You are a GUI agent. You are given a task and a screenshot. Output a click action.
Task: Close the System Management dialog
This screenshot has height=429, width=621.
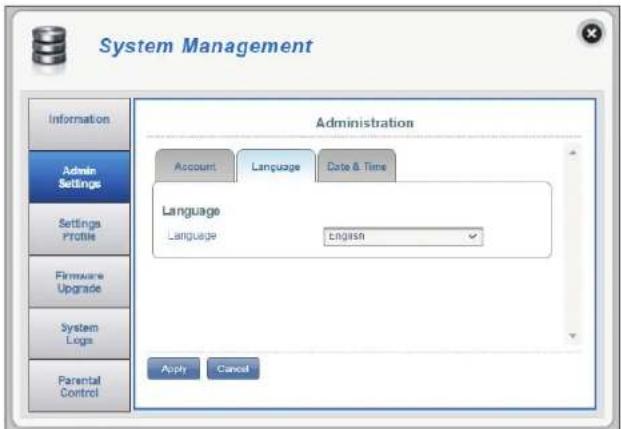point(591,33)
